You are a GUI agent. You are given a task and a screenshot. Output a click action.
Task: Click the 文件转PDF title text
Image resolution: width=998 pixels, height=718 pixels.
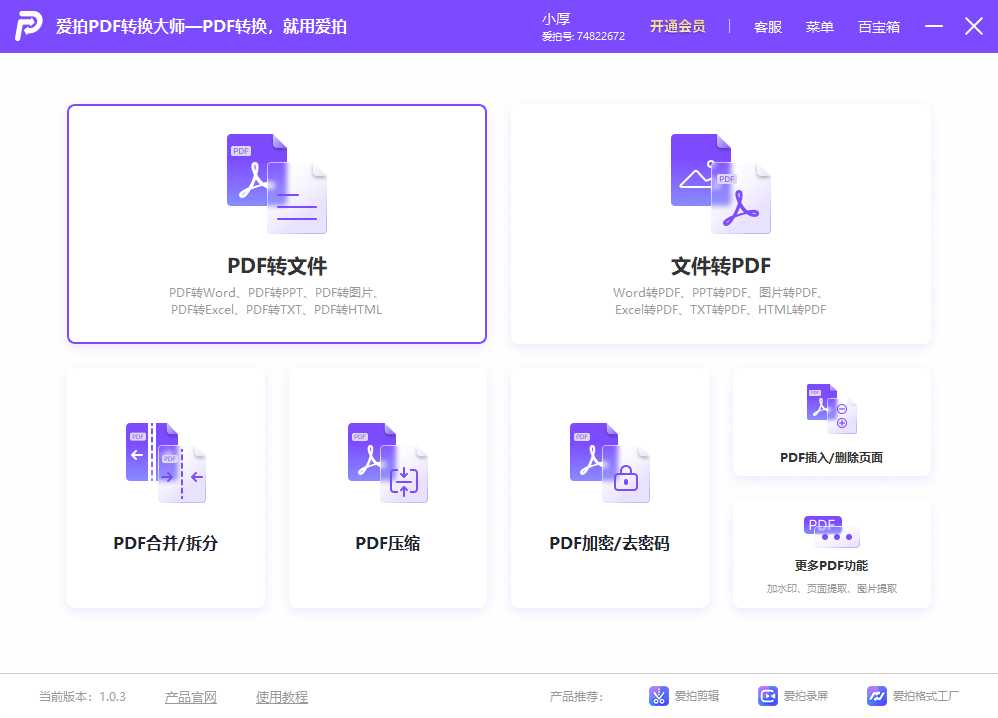click(x=720, y=266)
